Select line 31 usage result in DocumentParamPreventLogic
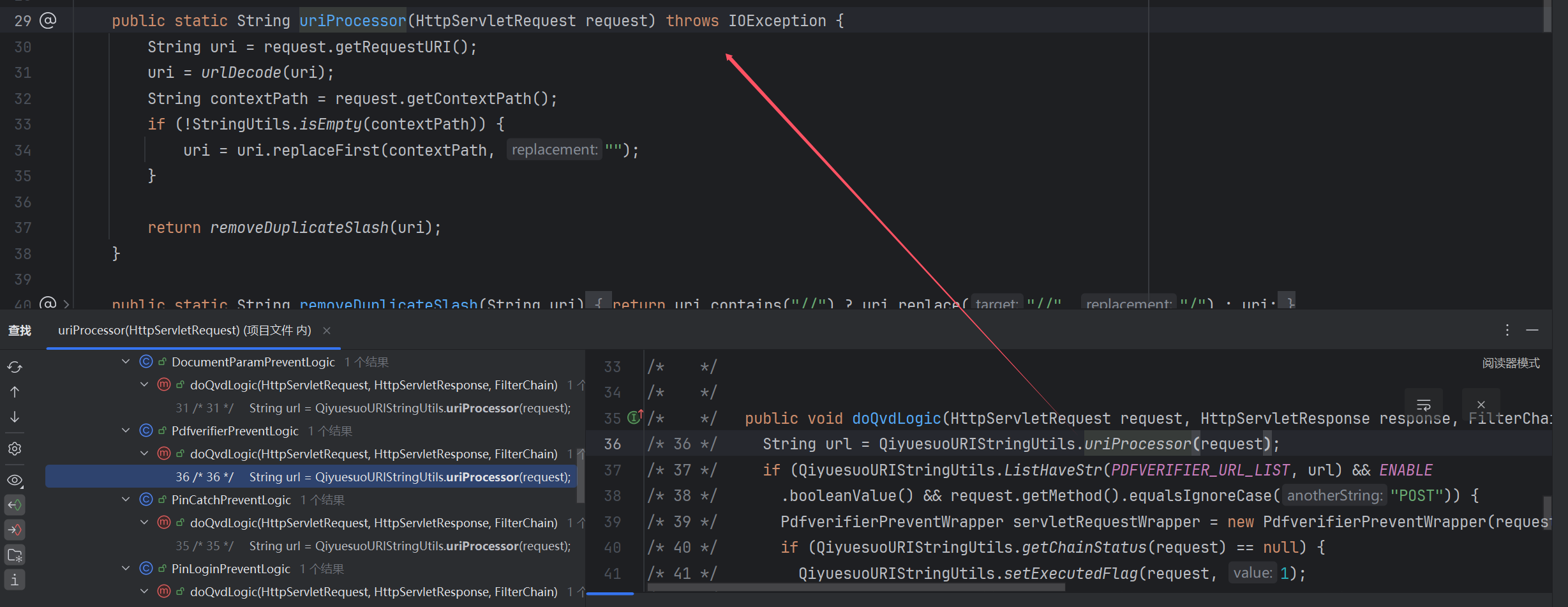This screenshot has height=607, width=1568. click(373, 408)
